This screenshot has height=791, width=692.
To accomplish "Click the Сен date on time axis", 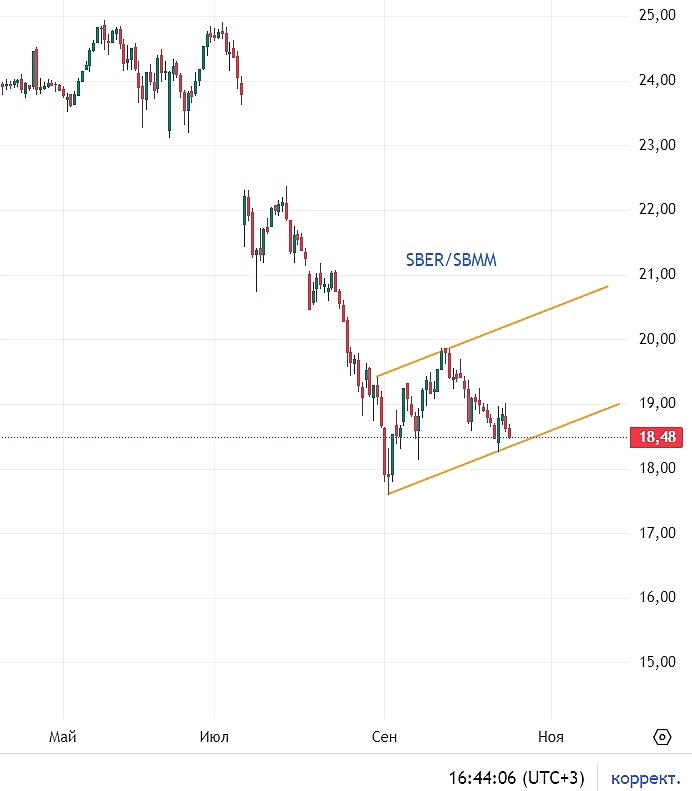I will [384, 737].
